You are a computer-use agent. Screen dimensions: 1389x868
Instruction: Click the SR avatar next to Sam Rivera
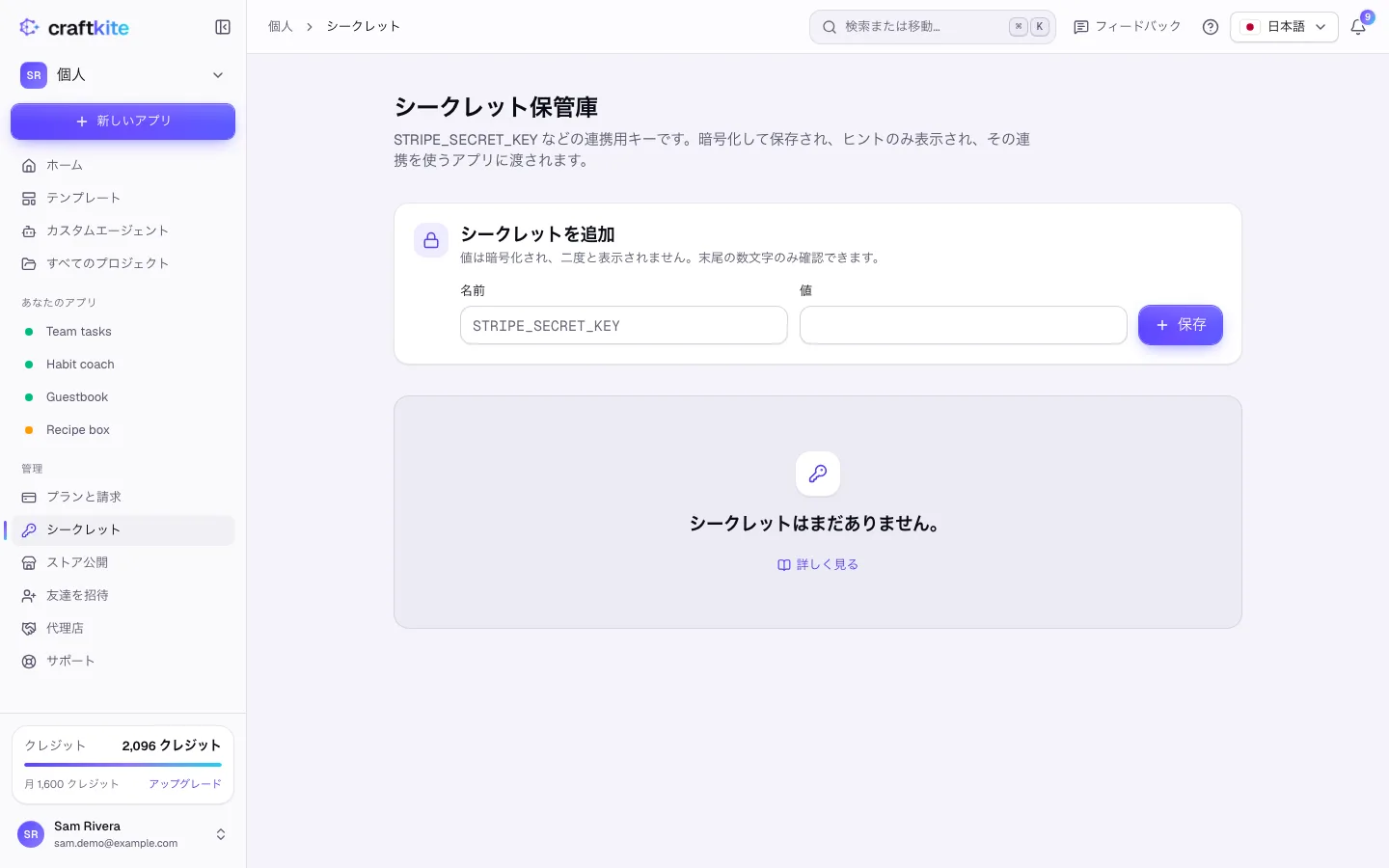point(32,834)
